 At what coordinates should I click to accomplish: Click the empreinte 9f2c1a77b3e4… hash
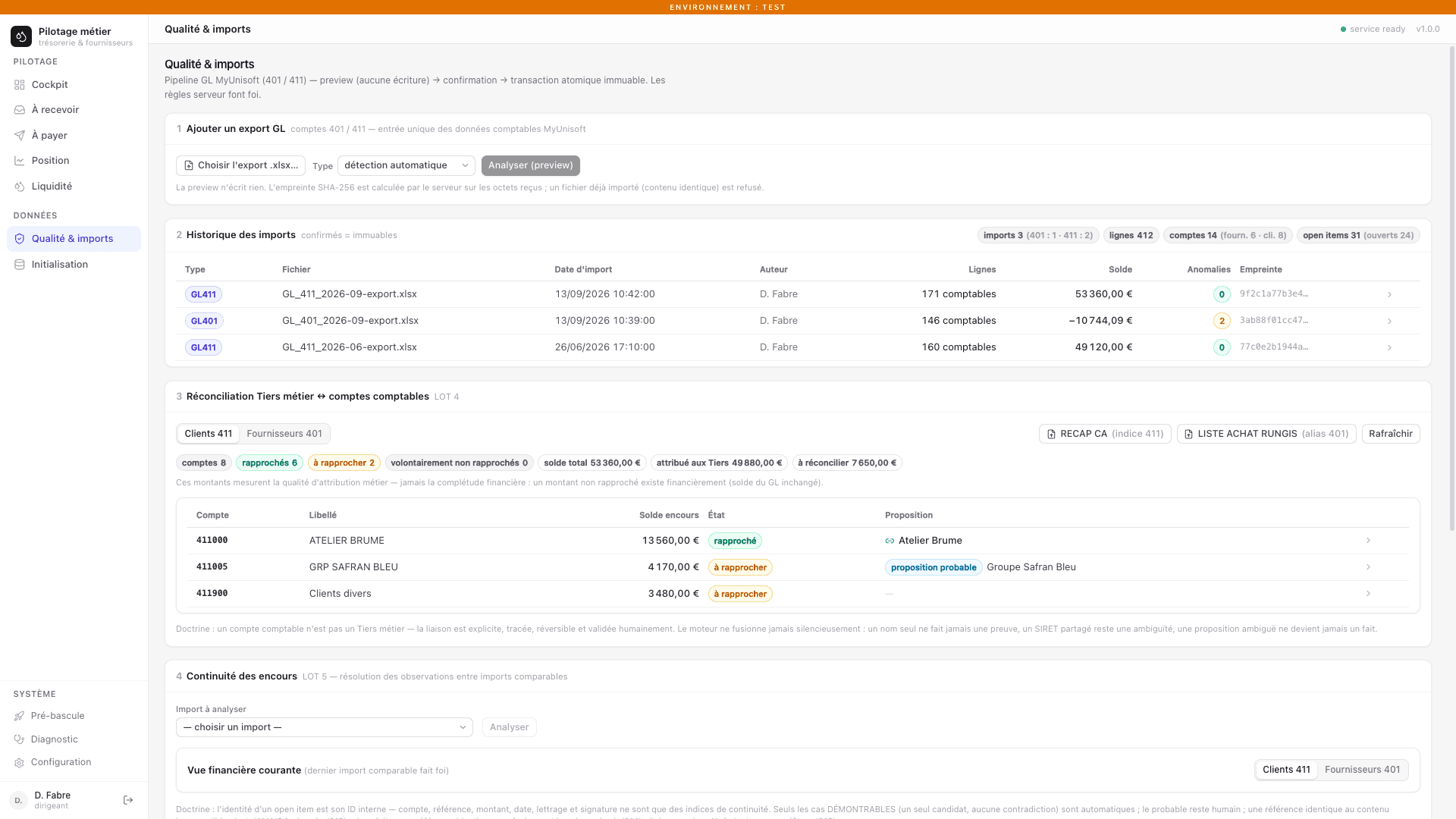(x=1274, y=294)
